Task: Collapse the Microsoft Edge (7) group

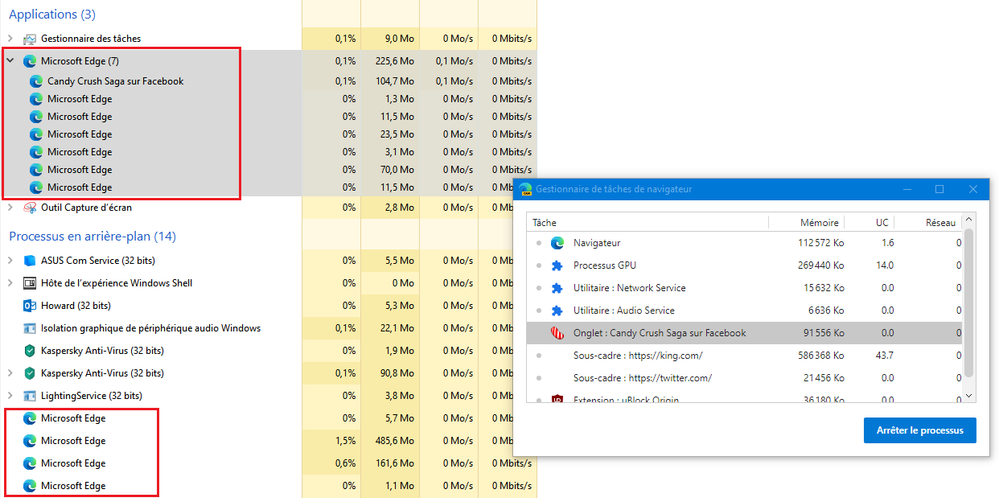Action: (10, 61)
